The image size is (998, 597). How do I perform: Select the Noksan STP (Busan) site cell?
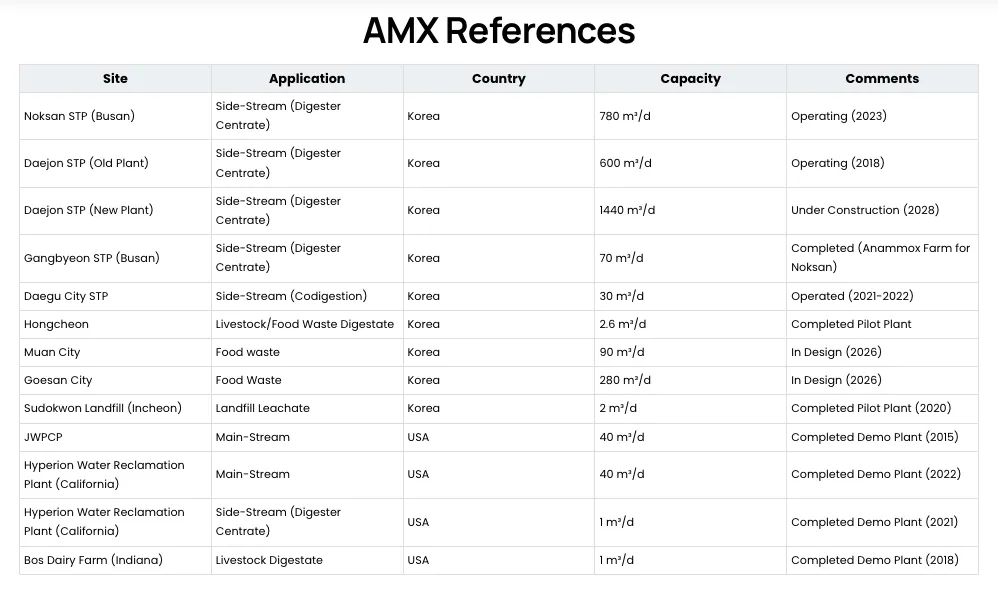pos(79,116)
